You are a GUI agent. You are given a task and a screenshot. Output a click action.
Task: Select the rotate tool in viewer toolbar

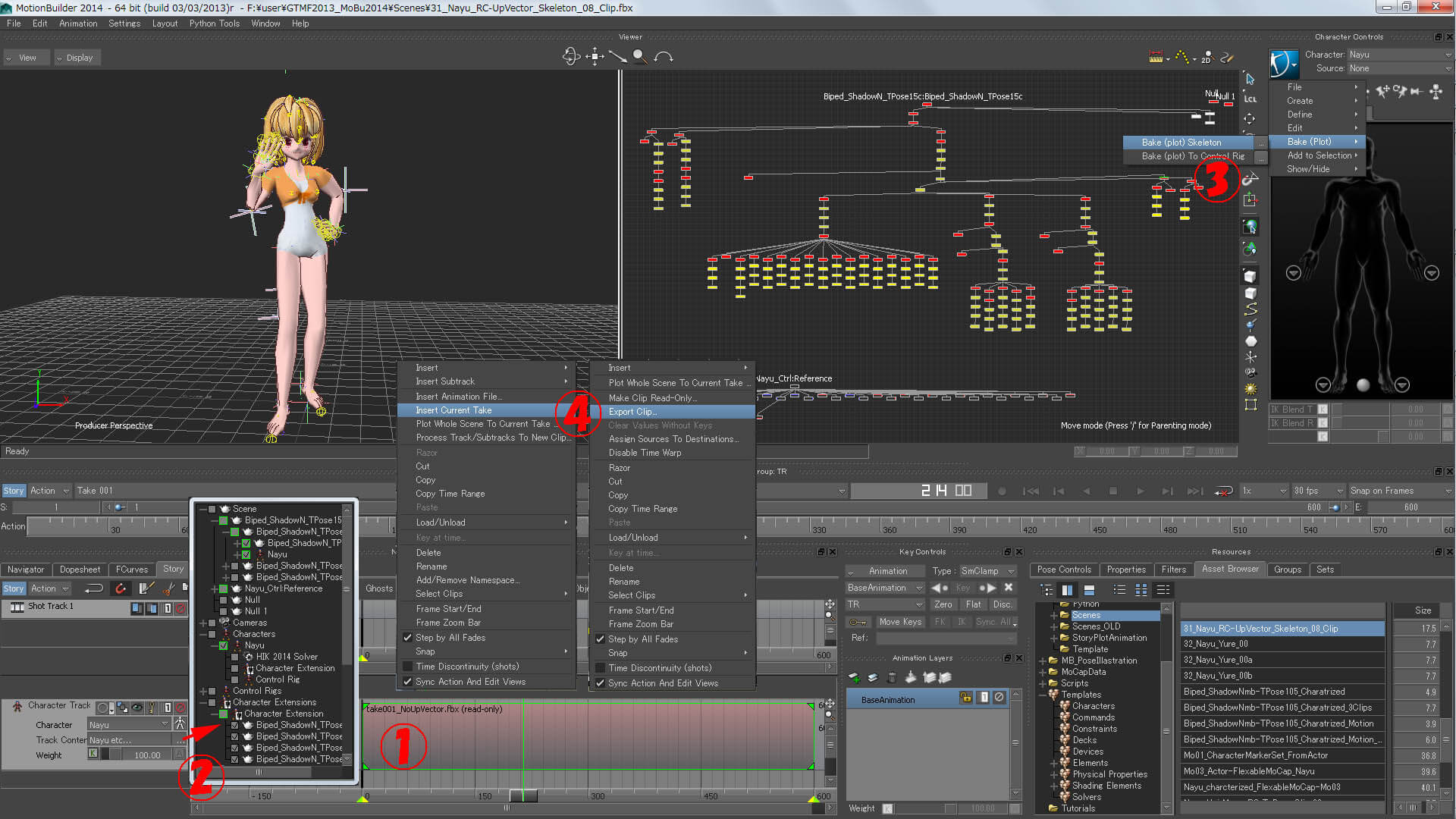pyautogui.click(x=571, y=56)
